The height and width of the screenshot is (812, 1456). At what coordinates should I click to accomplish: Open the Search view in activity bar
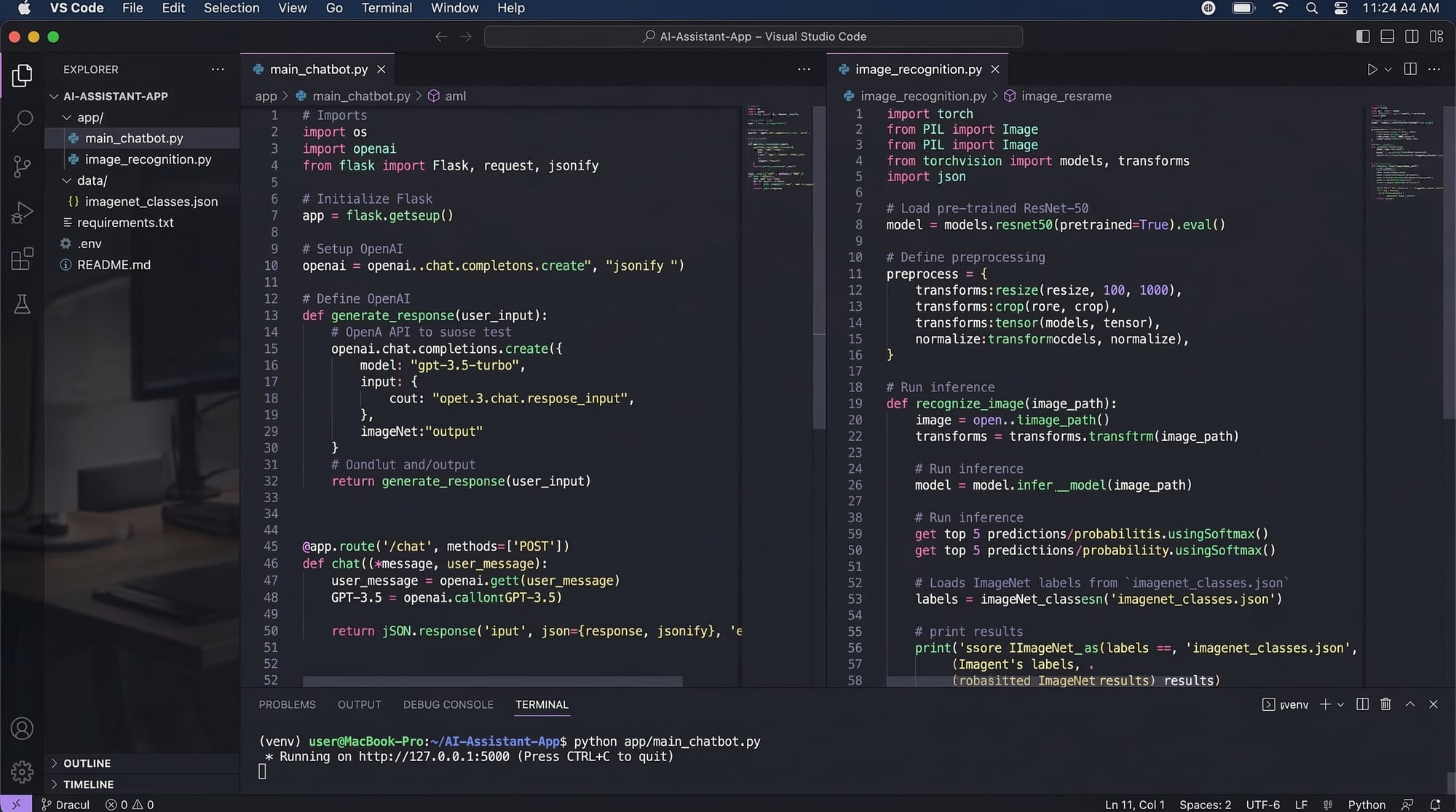22,121
